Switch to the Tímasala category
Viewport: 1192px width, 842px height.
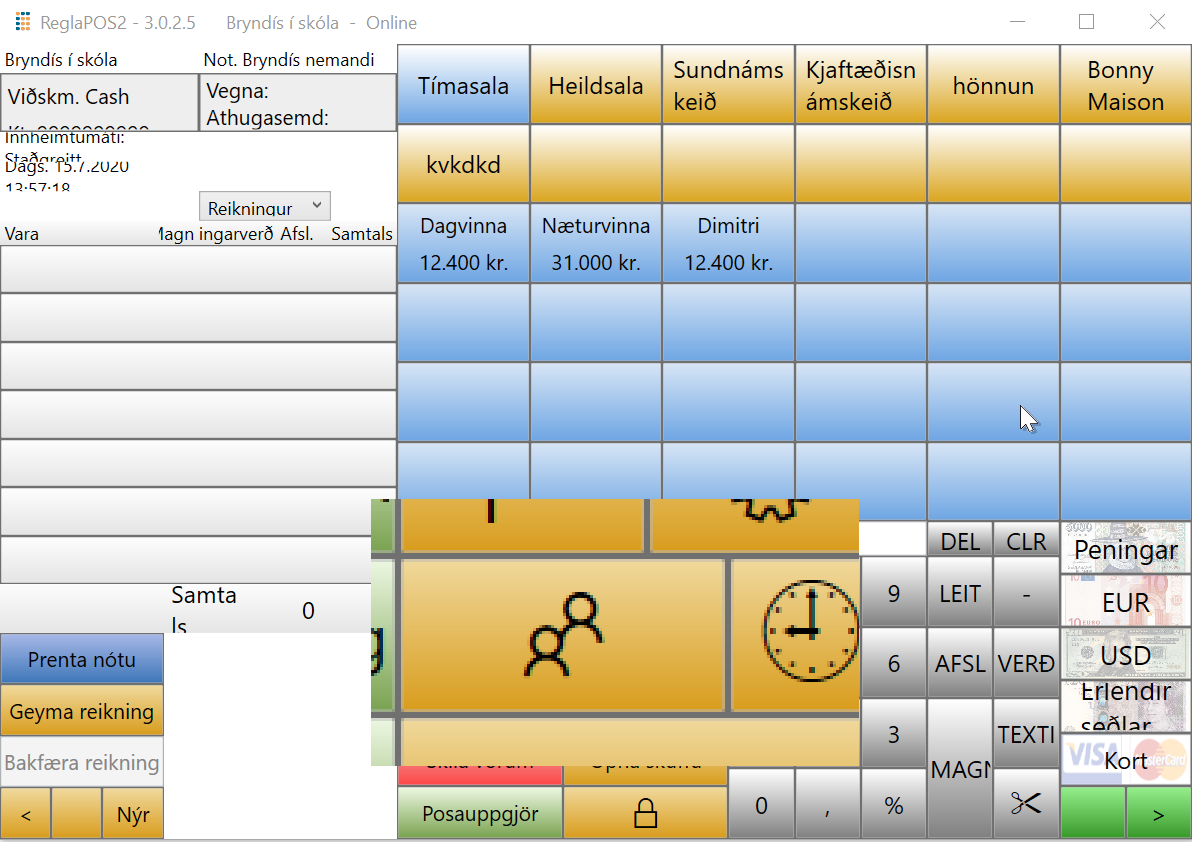pyautogui.click(x=463, y=85)
